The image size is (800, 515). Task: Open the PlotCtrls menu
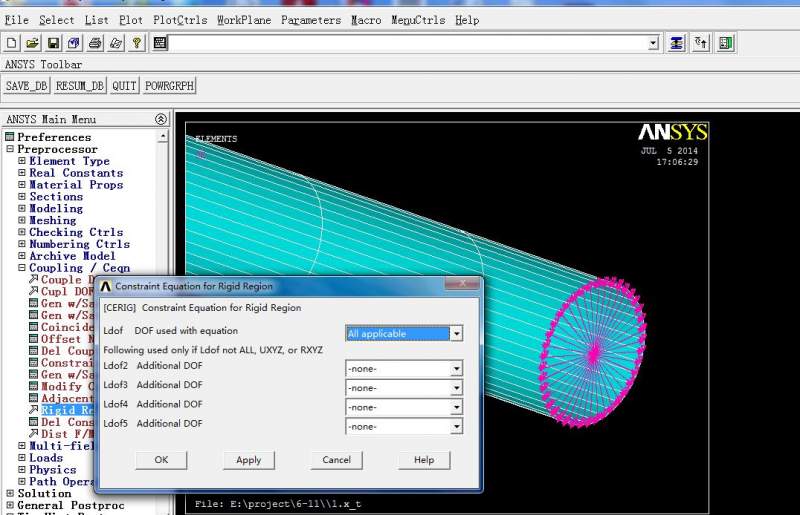[180, 20]
